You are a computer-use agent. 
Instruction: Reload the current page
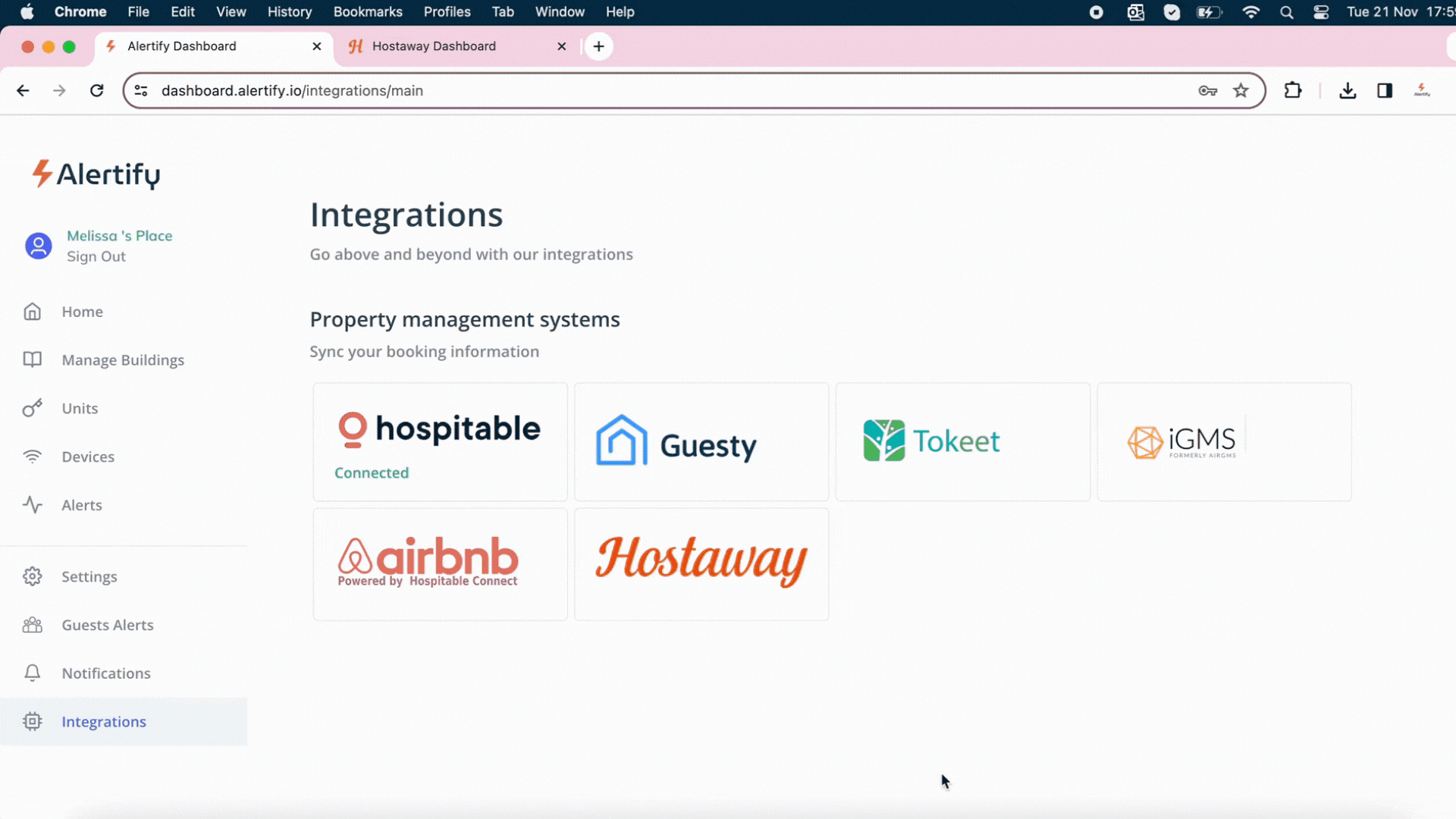[96, 90]
